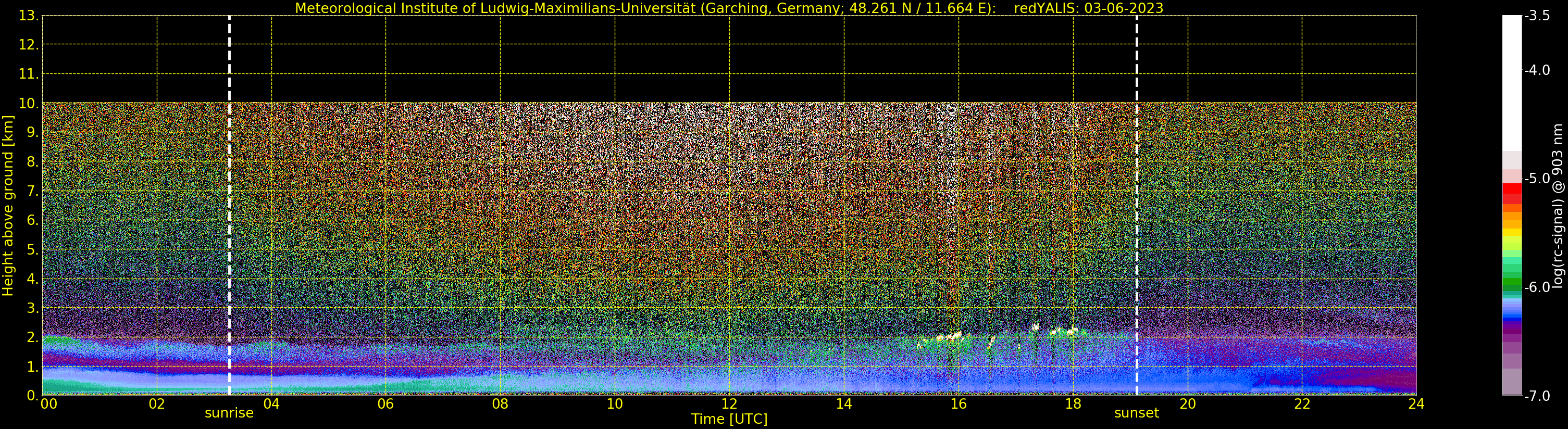
Task: Click the time axis tick 08
Action: pyautogui.click(x=500, y=404)
